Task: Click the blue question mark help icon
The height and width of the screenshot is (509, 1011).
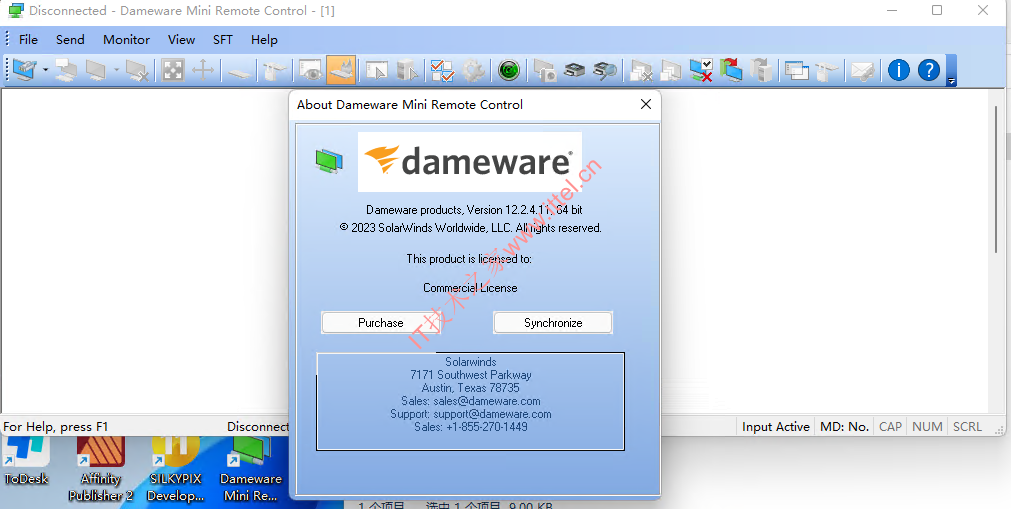Action: (x=929, y=70)
